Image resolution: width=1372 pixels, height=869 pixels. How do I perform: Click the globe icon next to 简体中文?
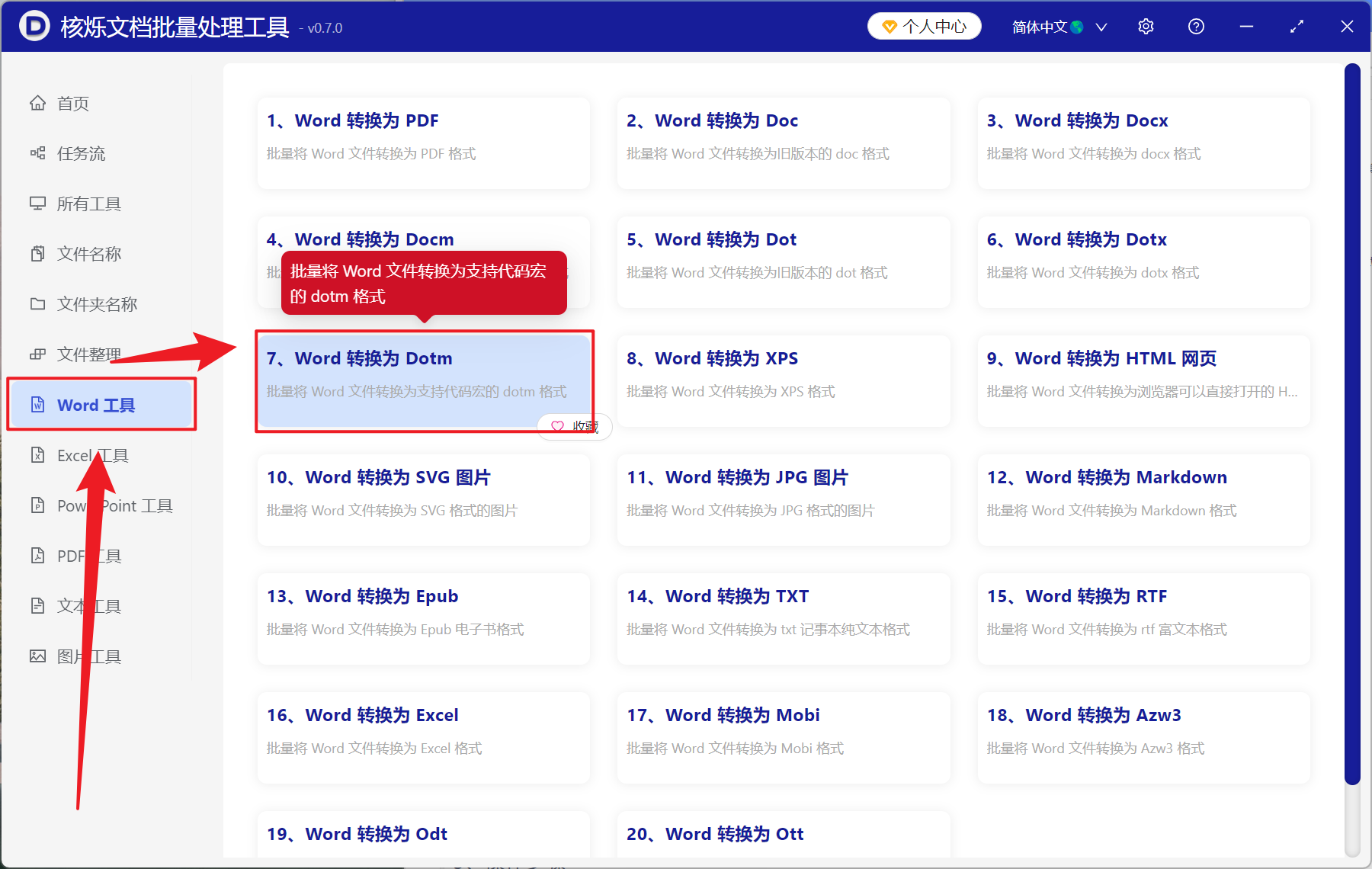1077,27
